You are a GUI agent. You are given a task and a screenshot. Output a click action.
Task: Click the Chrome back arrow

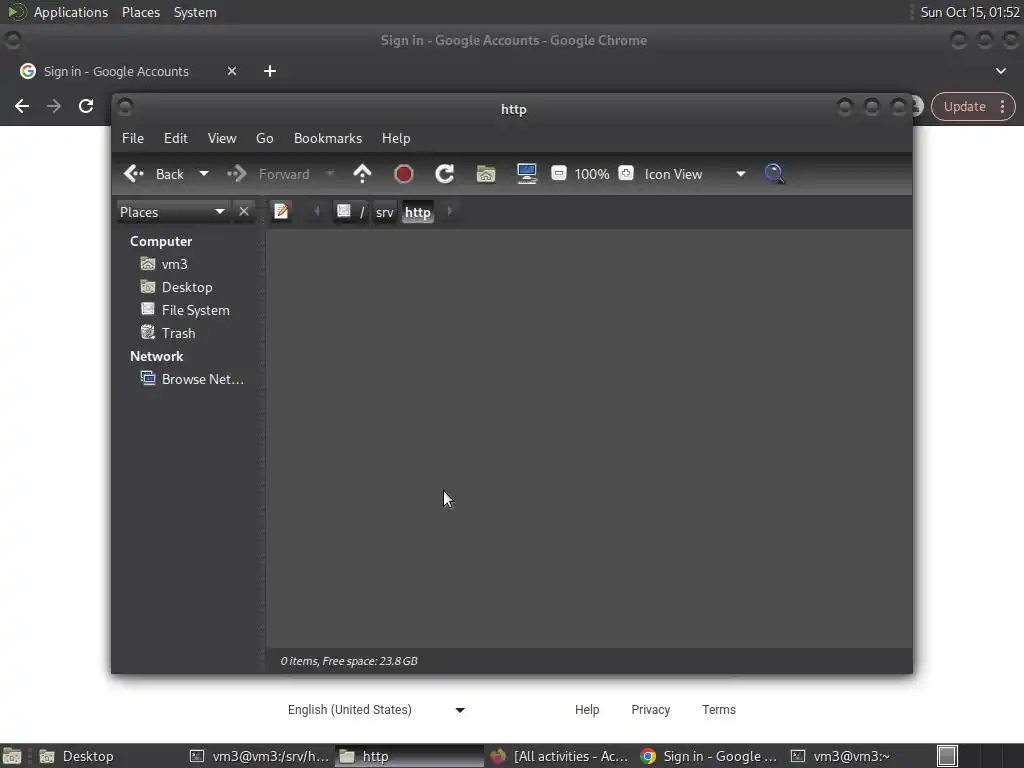[x=22, y=106]
